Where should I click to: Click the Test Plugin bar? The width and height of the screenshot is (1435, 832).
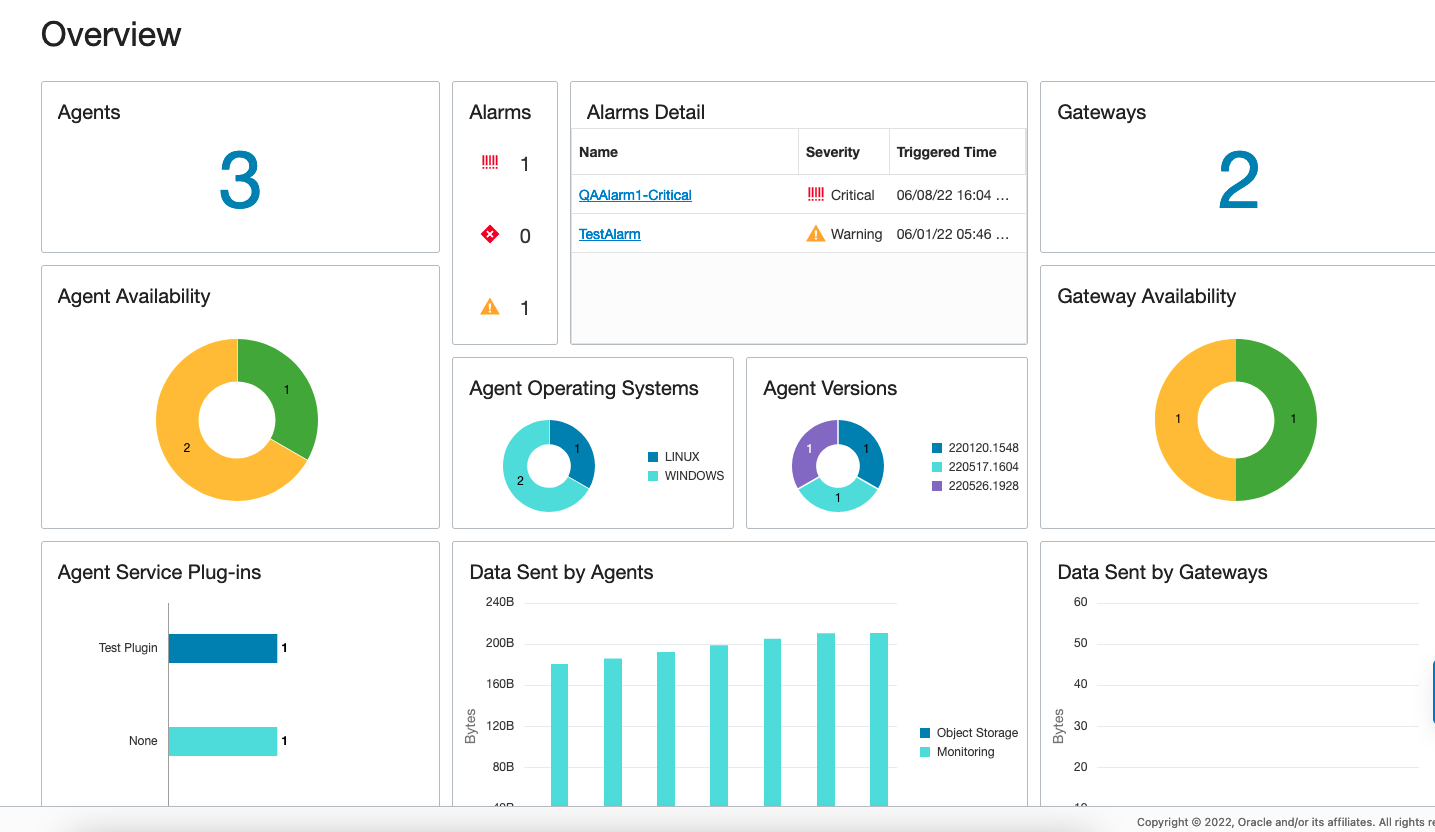[222, 648]
